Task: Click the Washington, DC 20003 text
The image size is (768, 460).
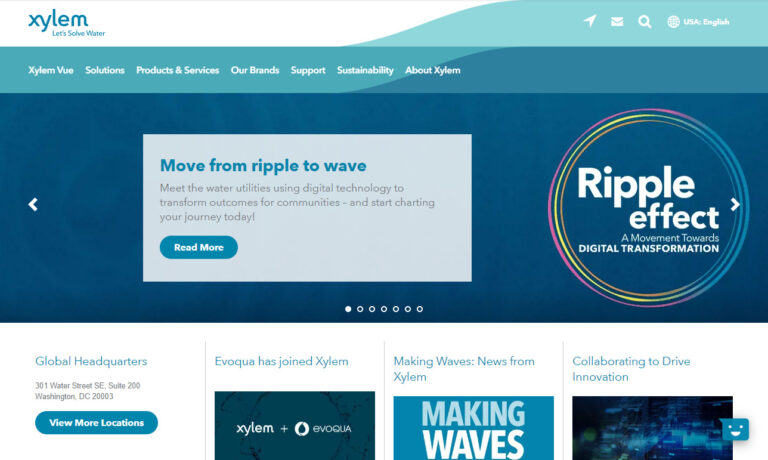Action: click(x=74, y=396)
